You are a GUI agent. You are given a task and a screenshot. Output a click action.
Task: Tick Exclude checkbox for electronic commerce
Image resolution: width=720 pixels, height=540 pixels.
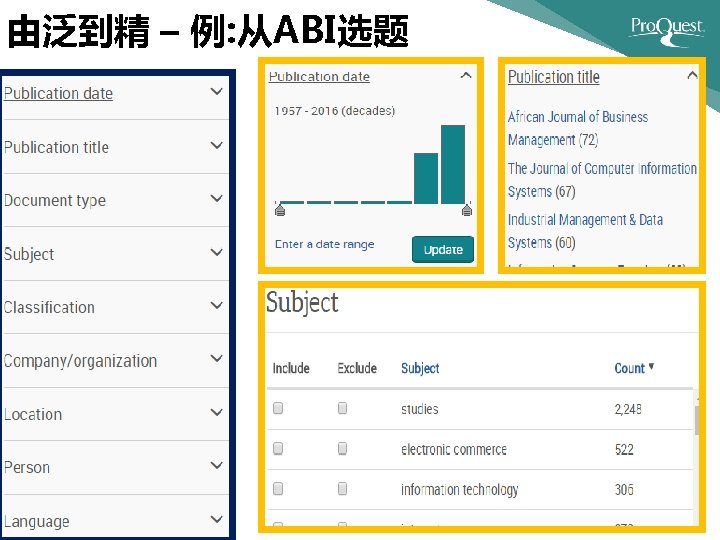[342, 448]
